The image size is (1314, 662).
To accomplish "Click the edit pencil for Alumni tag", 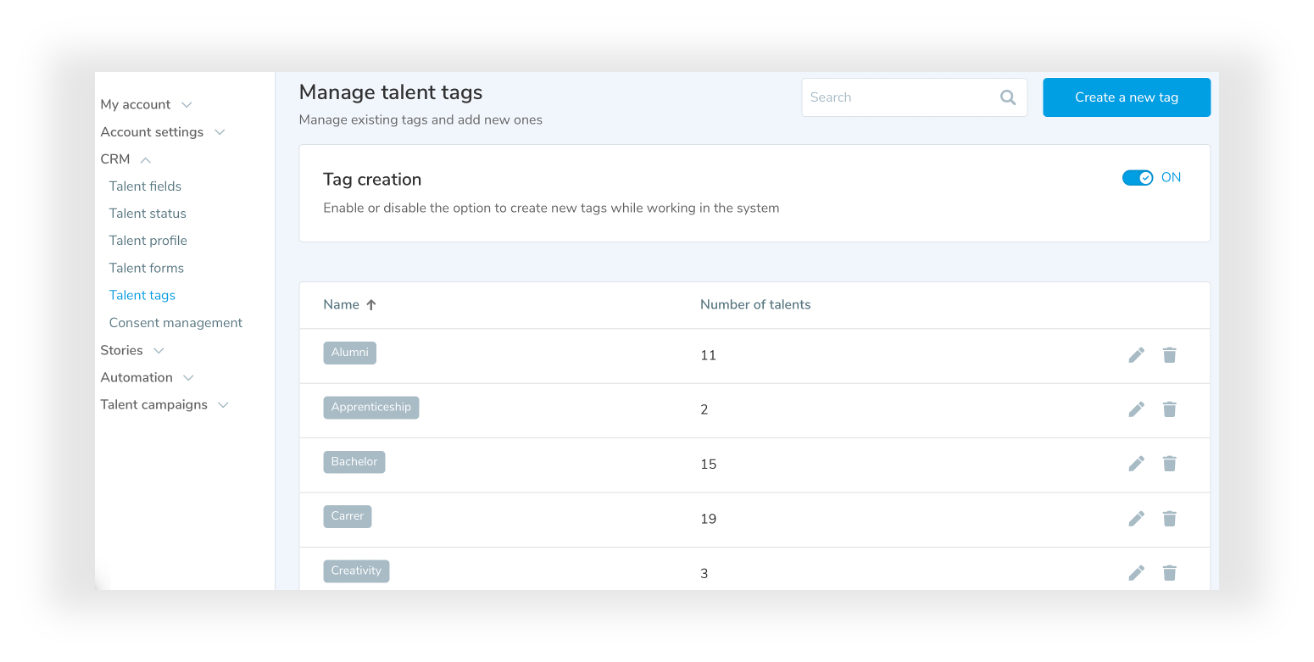I will click(1136, 355).
